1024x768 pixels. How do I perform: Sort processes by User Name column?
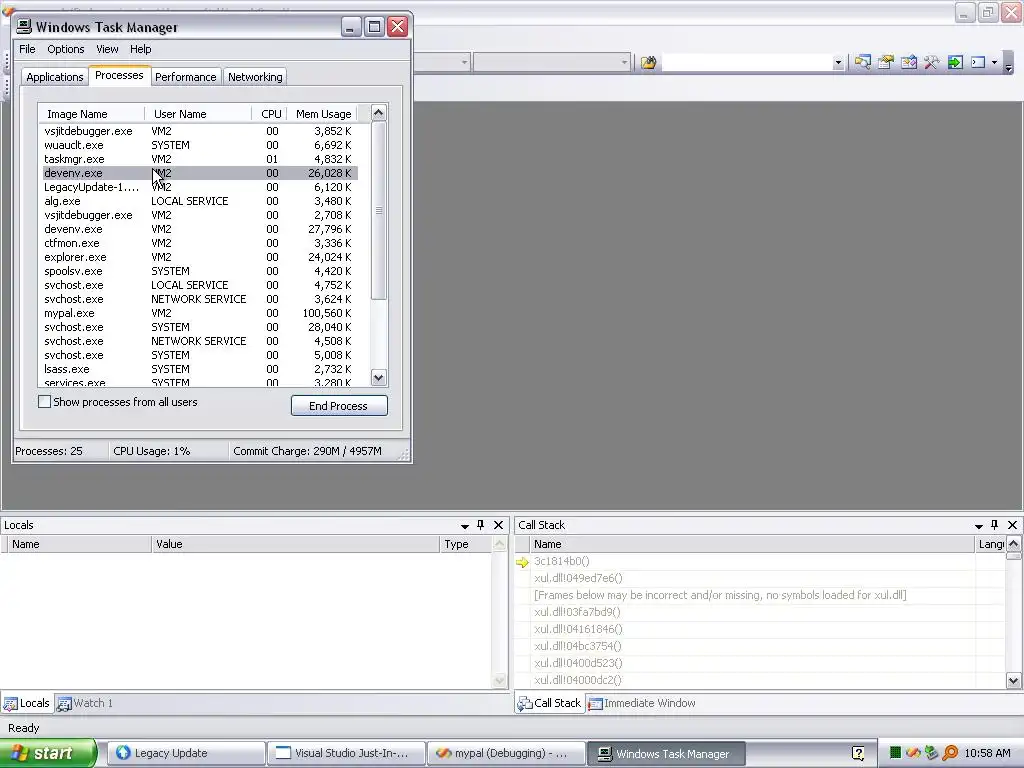point(198,114)
